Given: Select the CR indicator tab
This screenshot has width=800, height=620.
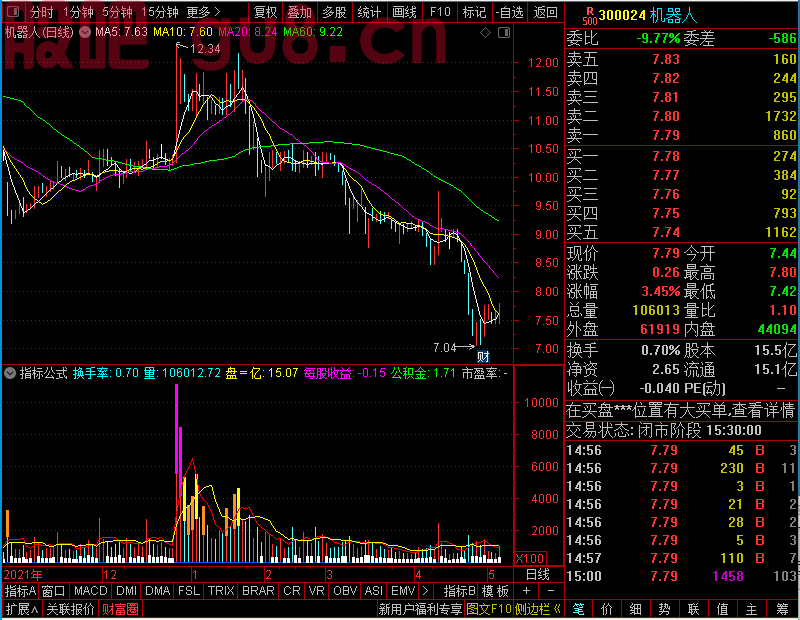Looking at the screenshot, I should click(292, 590).
